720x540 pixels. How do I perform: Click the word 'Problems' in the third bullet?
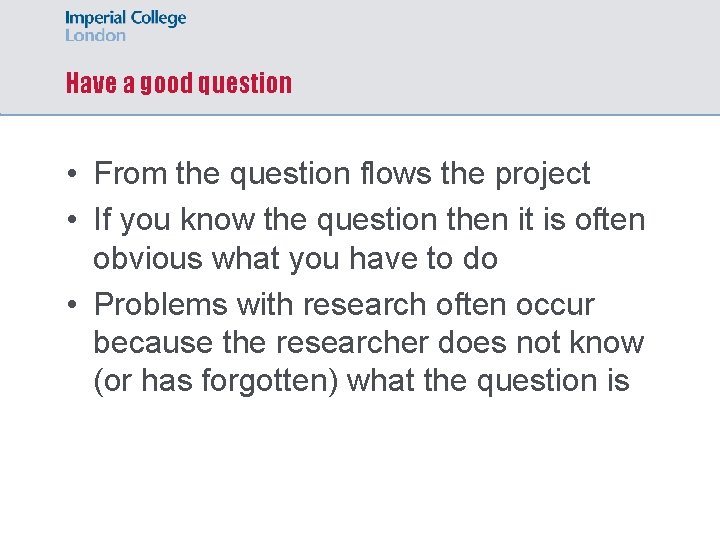point(160,304)
